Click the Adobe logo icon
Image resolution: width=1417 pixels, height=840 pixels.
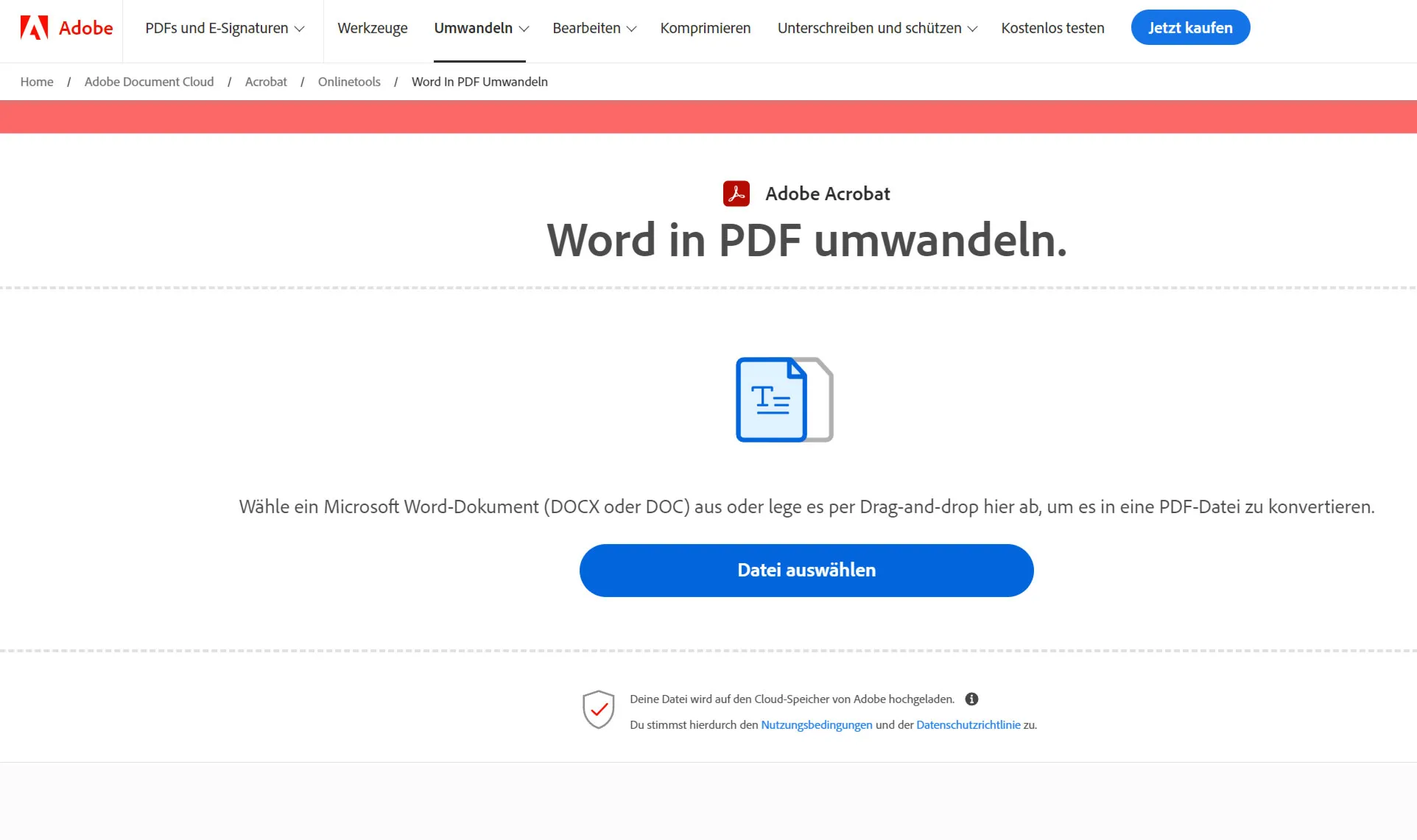(x=34, y=28)
